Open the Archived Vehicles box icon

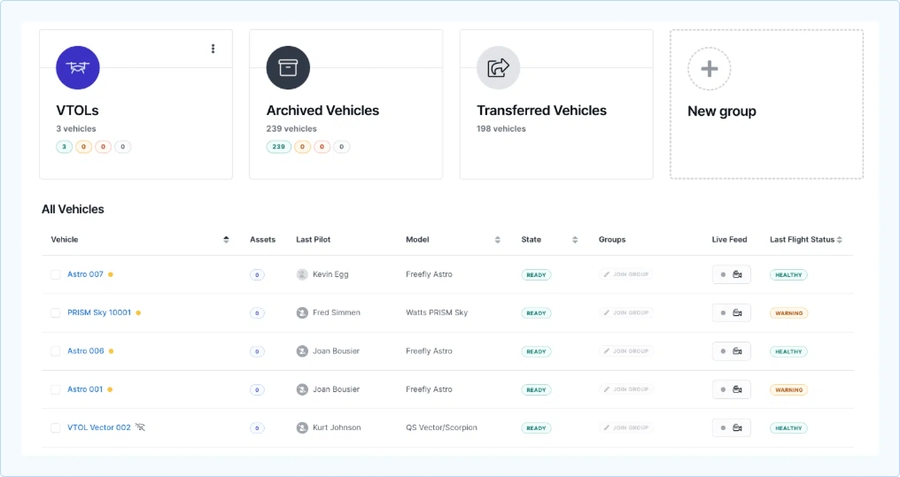288,68
